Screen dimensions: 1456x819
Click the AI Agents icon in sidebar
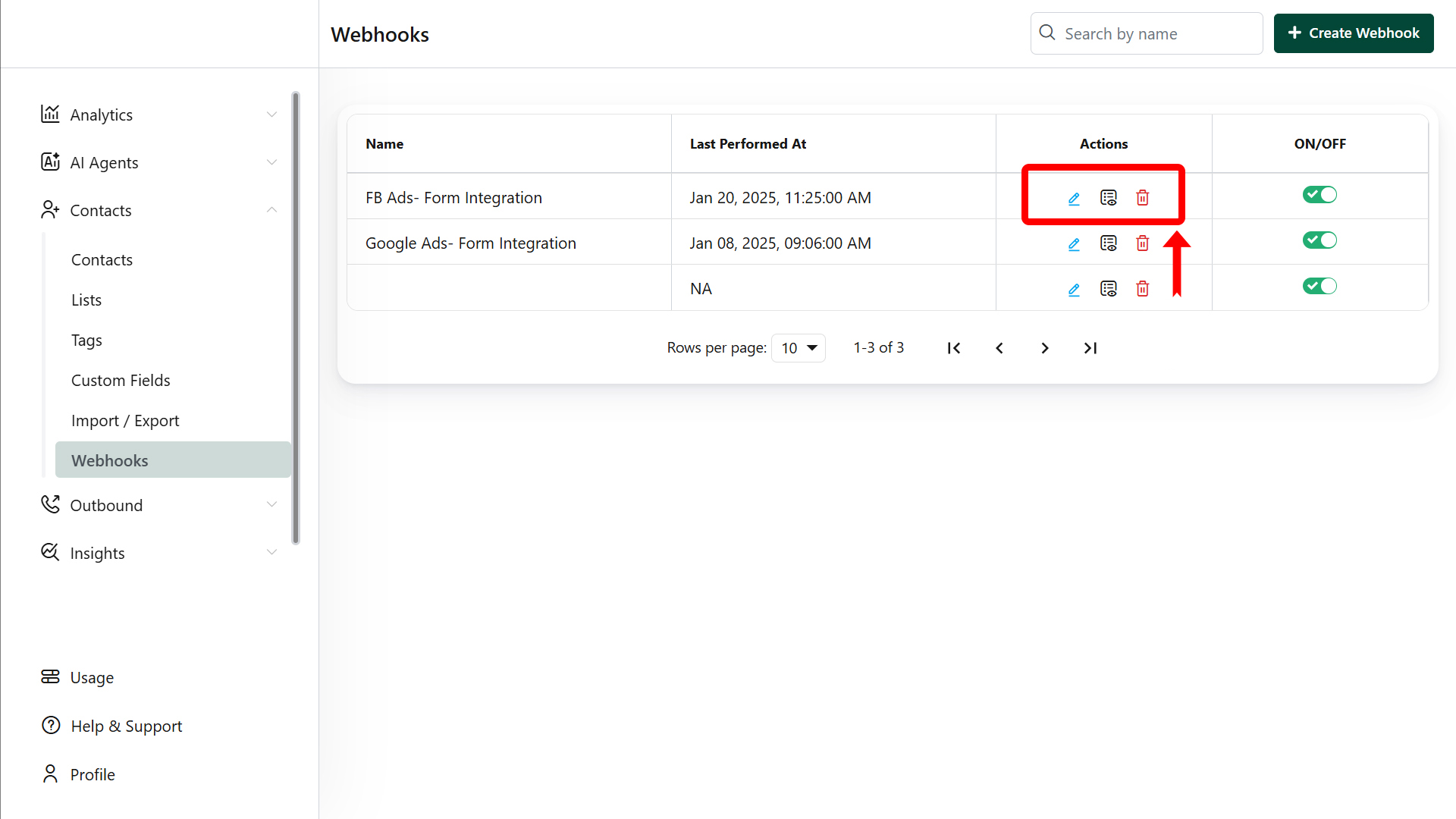click(x=50, y=162)
